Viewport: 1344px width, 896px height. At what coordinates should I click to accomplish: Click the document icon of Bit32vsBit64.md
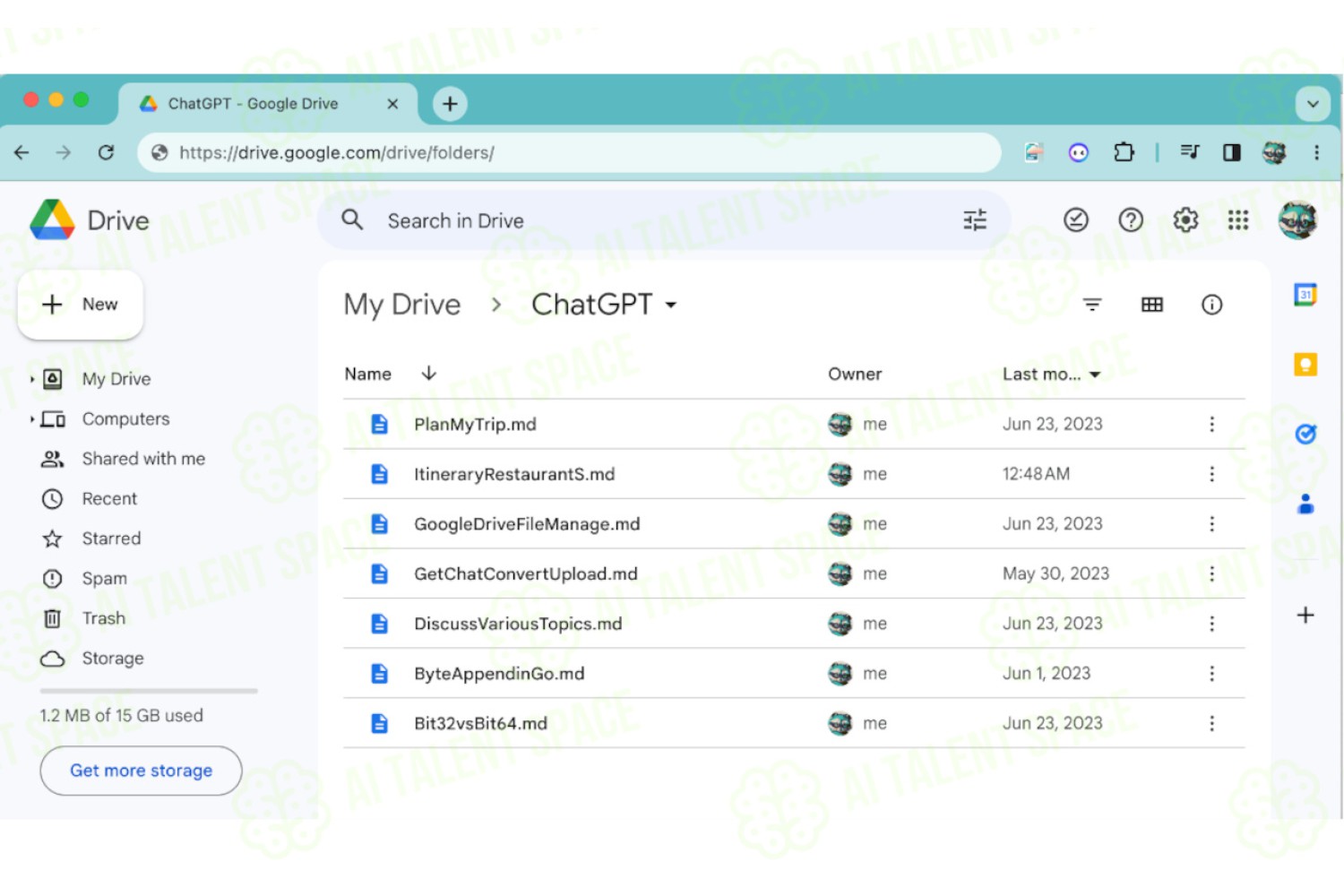380,723
